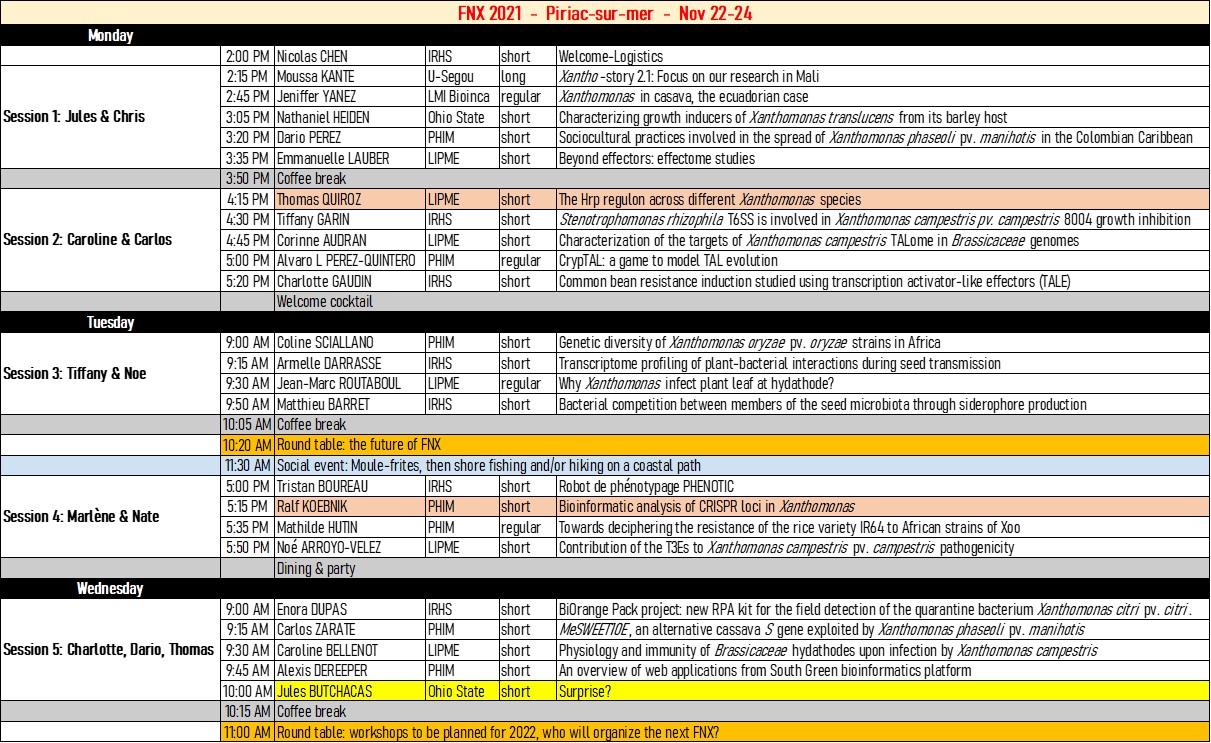Click the '11:00 AM' round table time

(247, 732)
